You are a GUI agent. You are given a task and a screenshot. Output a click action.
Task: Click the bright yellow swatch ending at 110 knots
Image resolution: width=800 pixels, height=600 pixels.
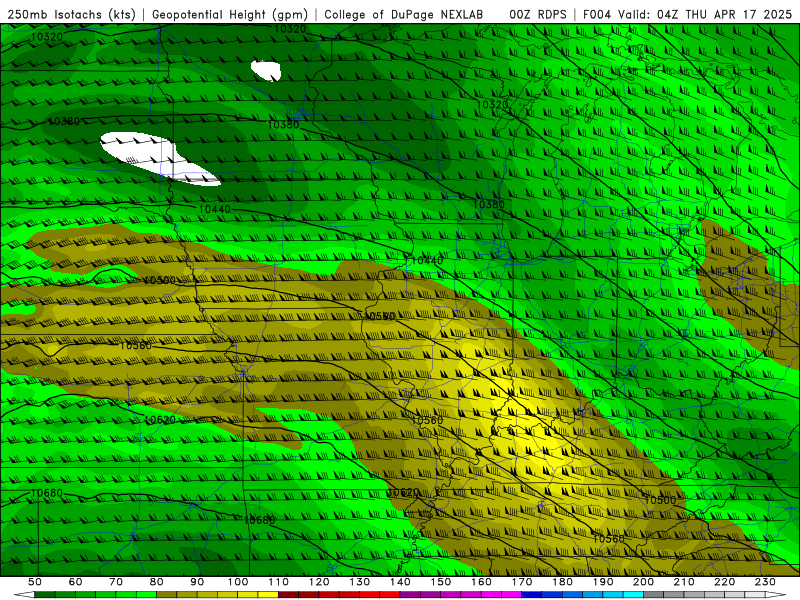[x=268, y=595]
